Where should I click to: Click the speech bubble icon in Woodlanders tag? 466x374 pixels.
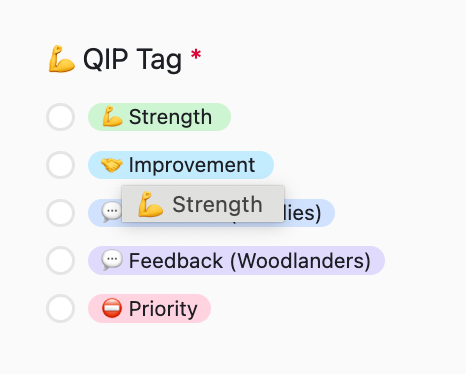112,260
